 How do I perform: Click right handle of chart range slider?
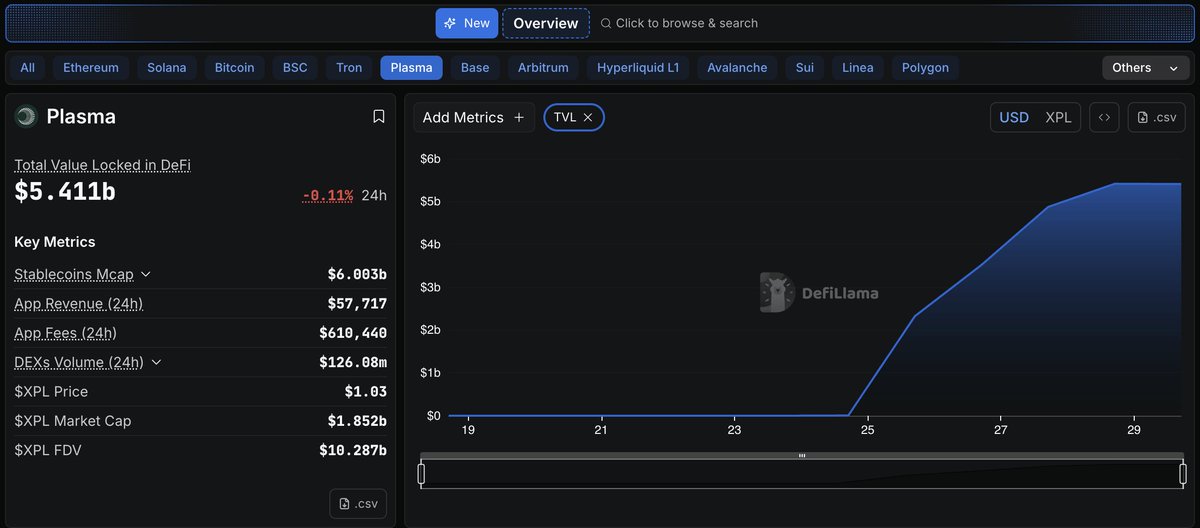coord(1183,473)
